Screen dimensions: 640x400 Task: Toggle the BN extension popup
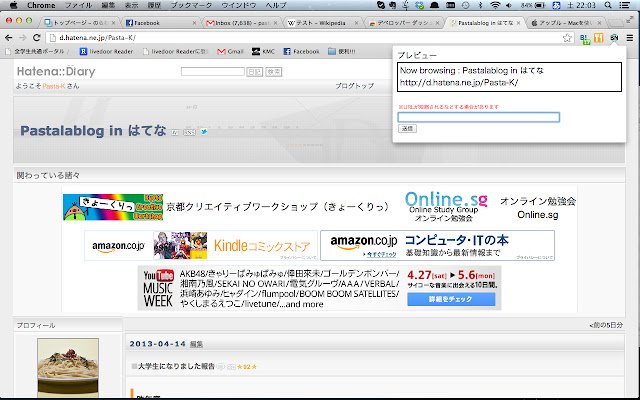614,38
